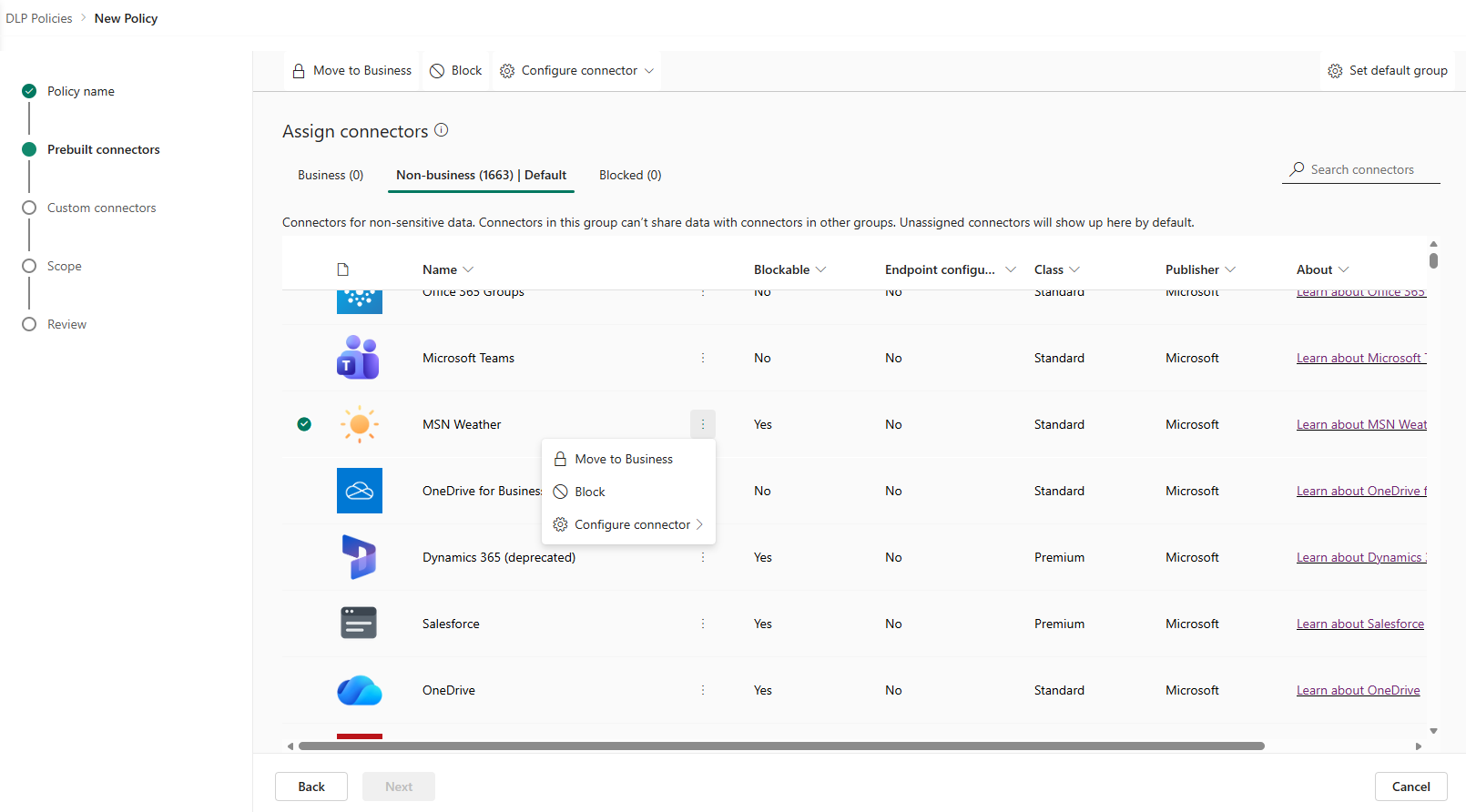Open more options for MSN Weather row
The height and width of the screenshot is (812, 1466).
703,424
